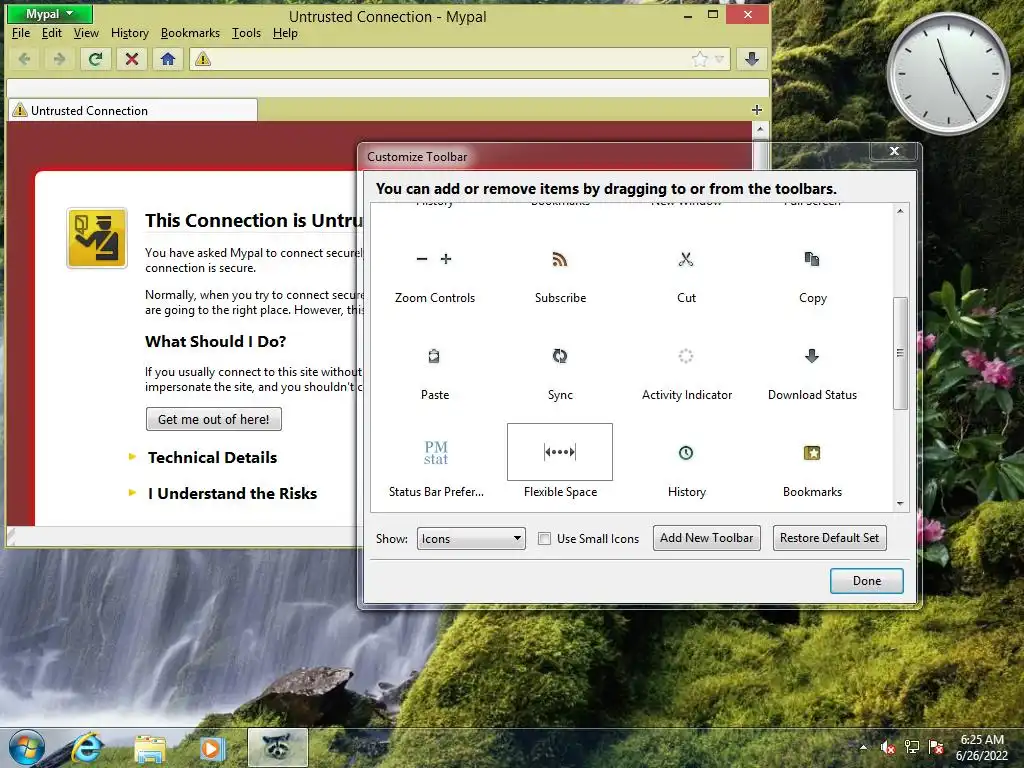Viewport: 1024px width, 768px height.
Task: Stop loading with the red X button
Action: (x=132, y=59)
